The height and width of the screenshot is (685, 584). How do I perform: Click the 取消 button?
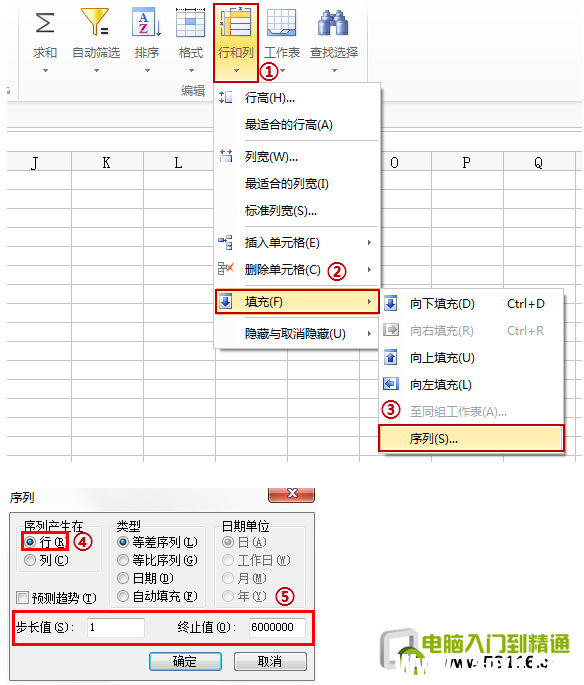point(270,661)
